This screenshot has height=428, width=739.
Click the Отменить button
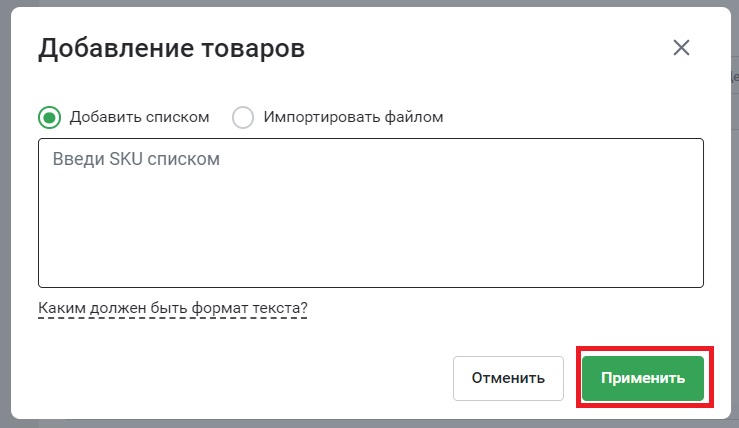coord(508,378)
